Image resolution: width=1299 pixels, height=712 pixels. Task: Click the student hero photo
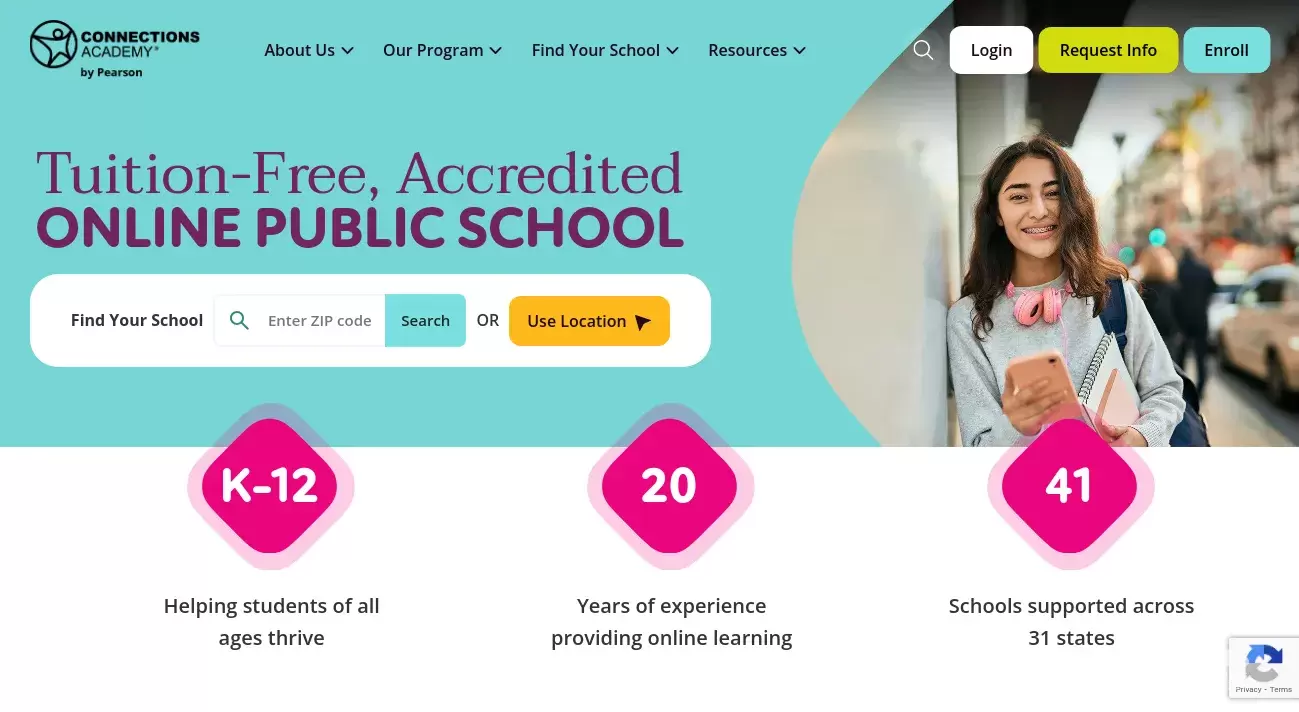tap(1070, 290)
